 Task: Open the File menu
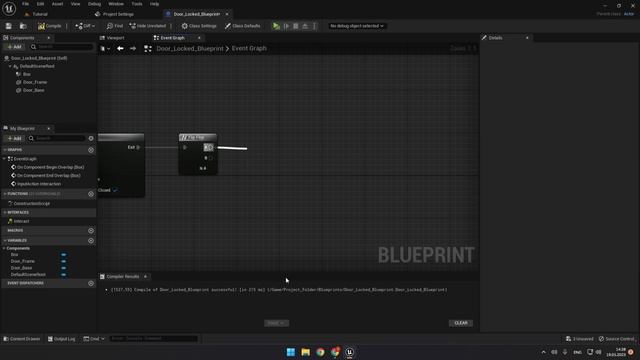coord(25,4)
